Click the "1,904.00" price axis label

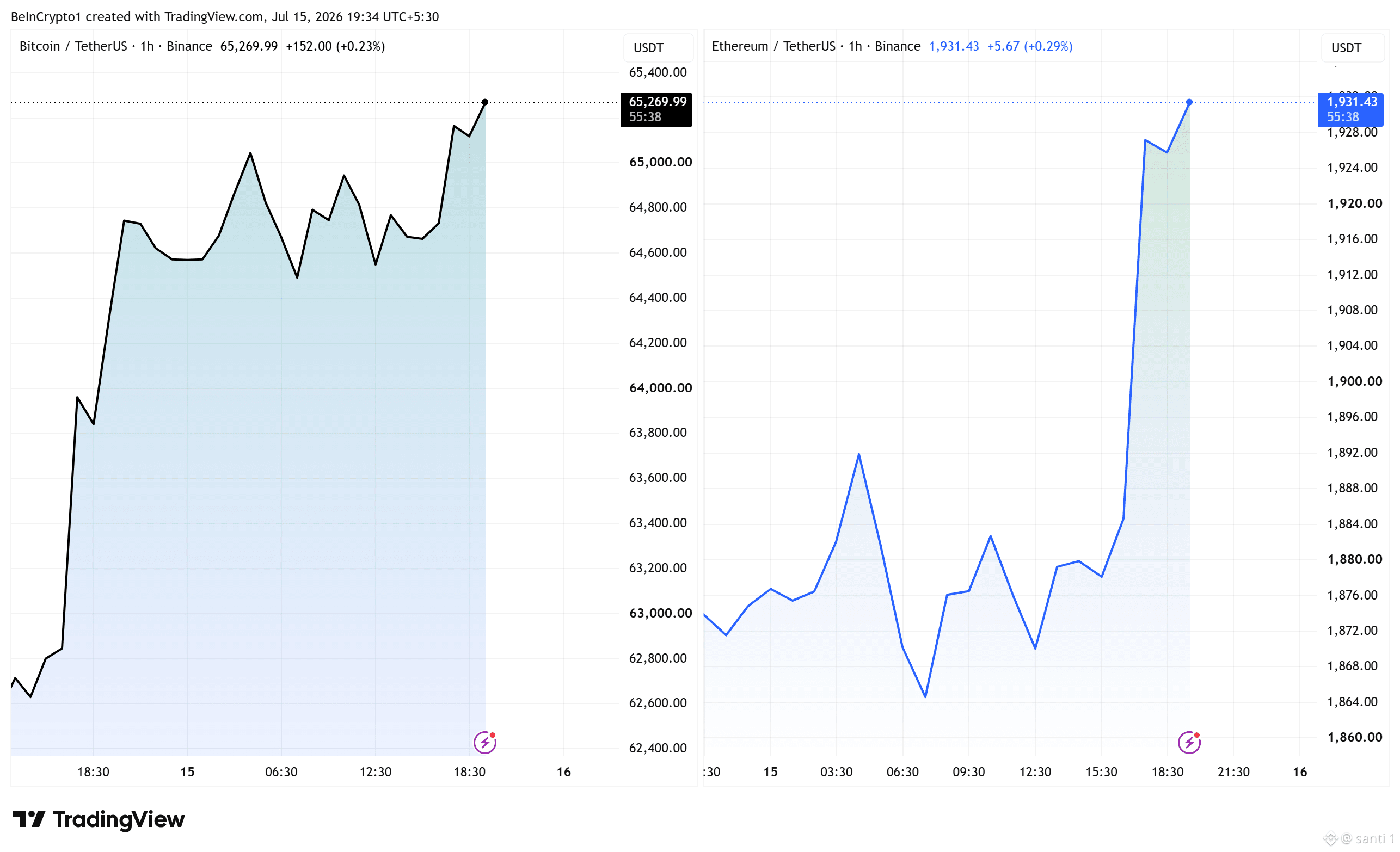coord(1352,345)
